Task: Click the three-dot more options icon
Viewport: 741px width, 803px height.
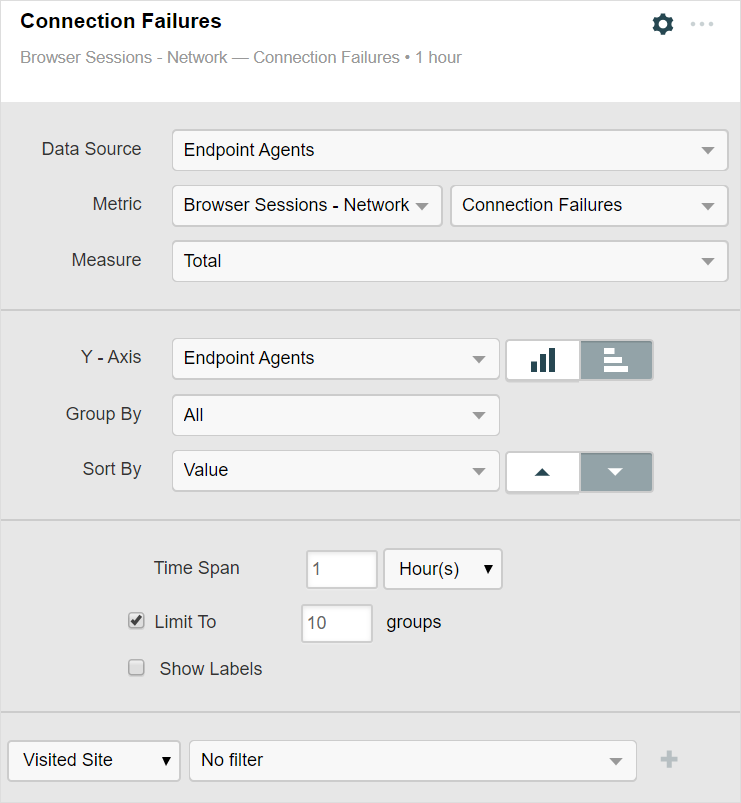Action: (702, 24)
